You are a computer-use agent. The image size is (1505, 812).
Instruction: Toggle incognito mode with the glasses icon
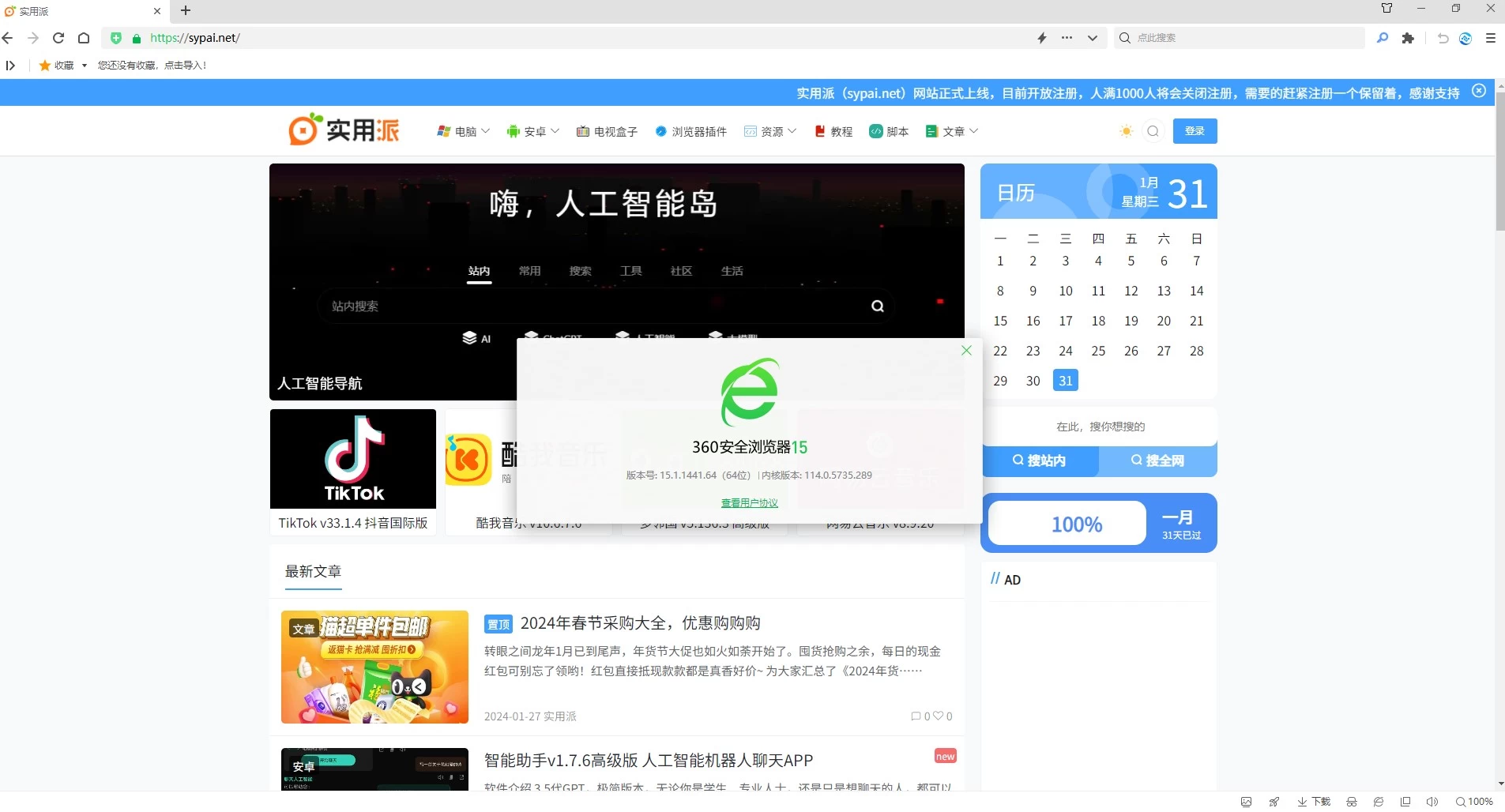click(x=1351, y=802)
